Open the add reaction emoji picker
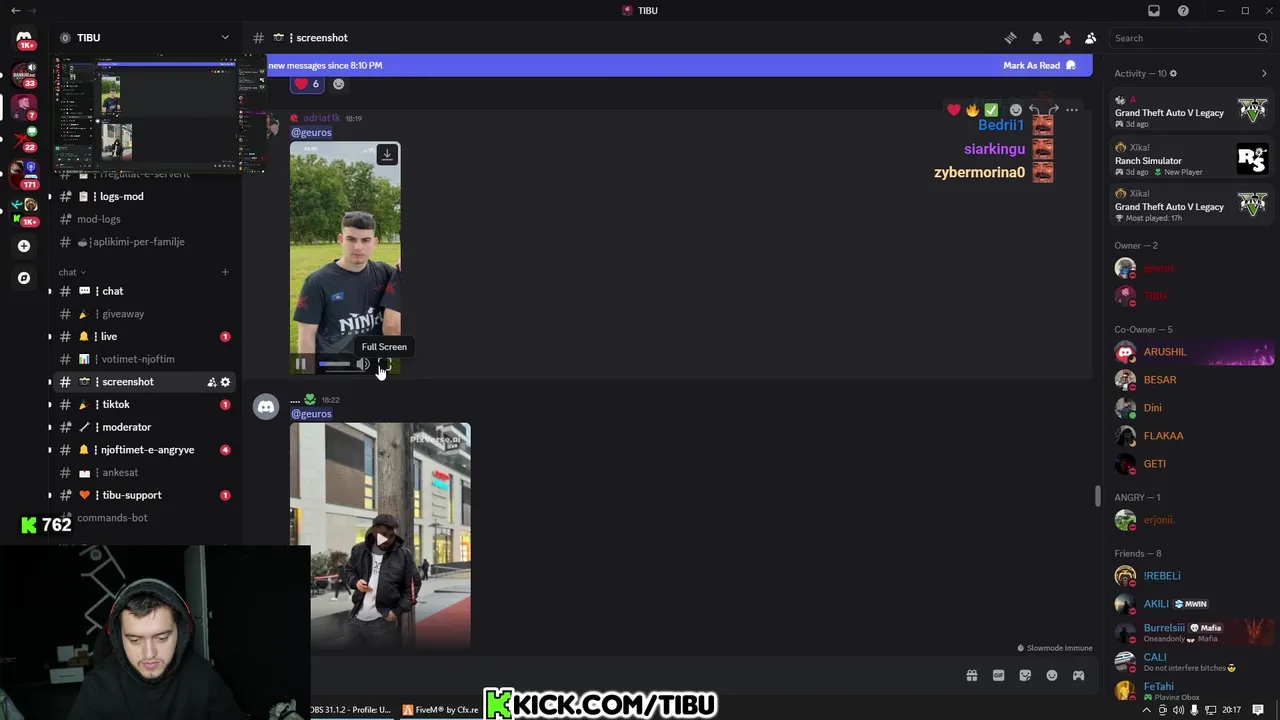Screen dimensions: 1280x720 tap(1016, 110)
